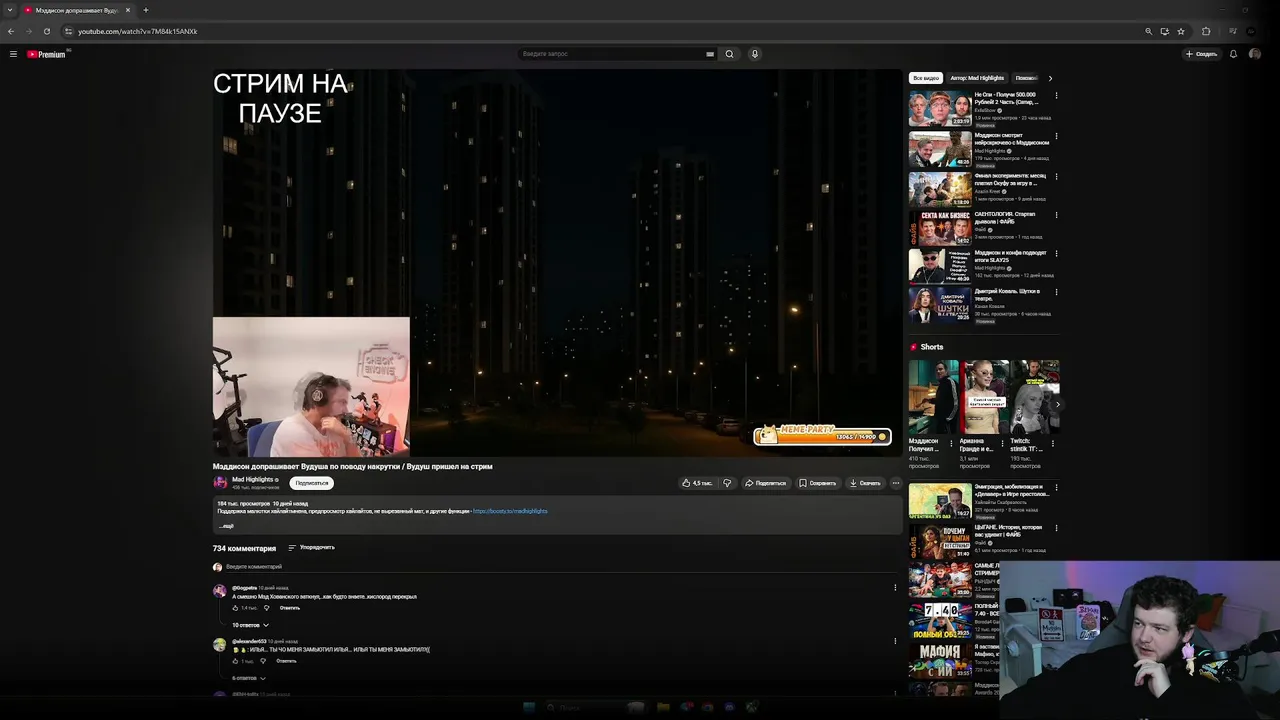Start voice search with microphone icon
The width and height of the screenshot is (1280, 720).
pyautogui.click(x=755, y=54)
